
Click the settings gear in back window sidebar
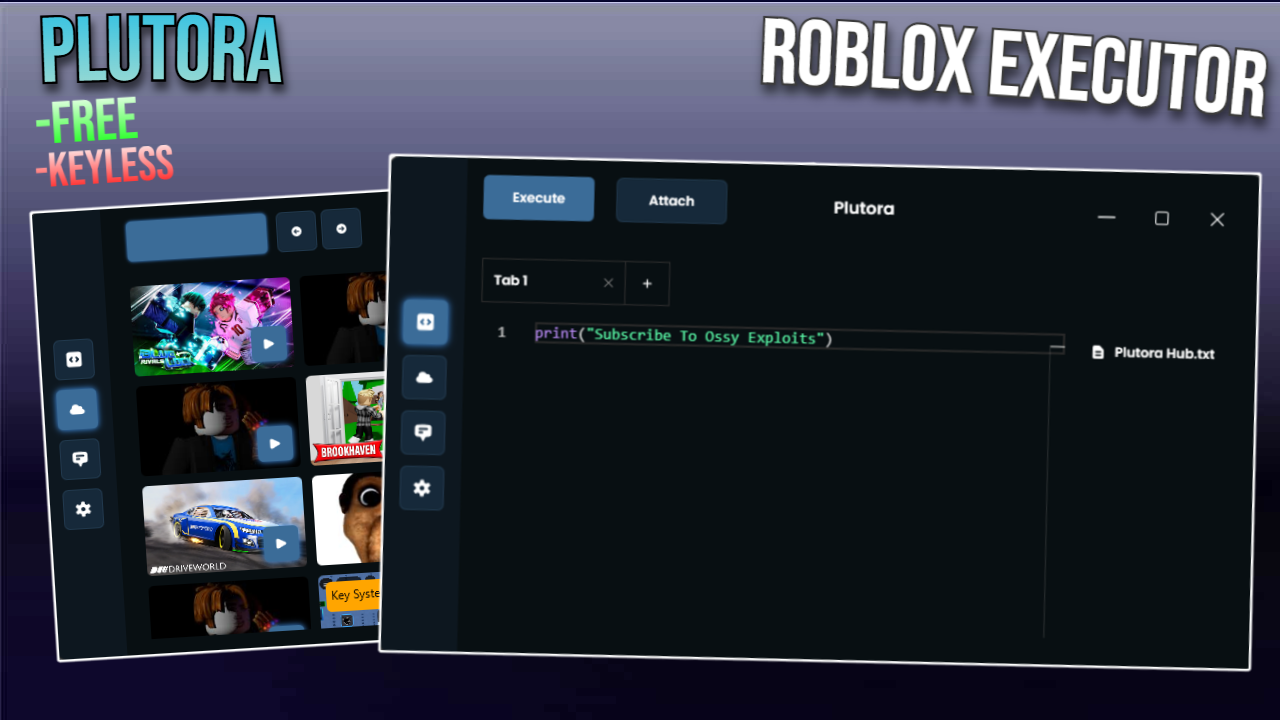pyautogui.click(x=83, y=509)
